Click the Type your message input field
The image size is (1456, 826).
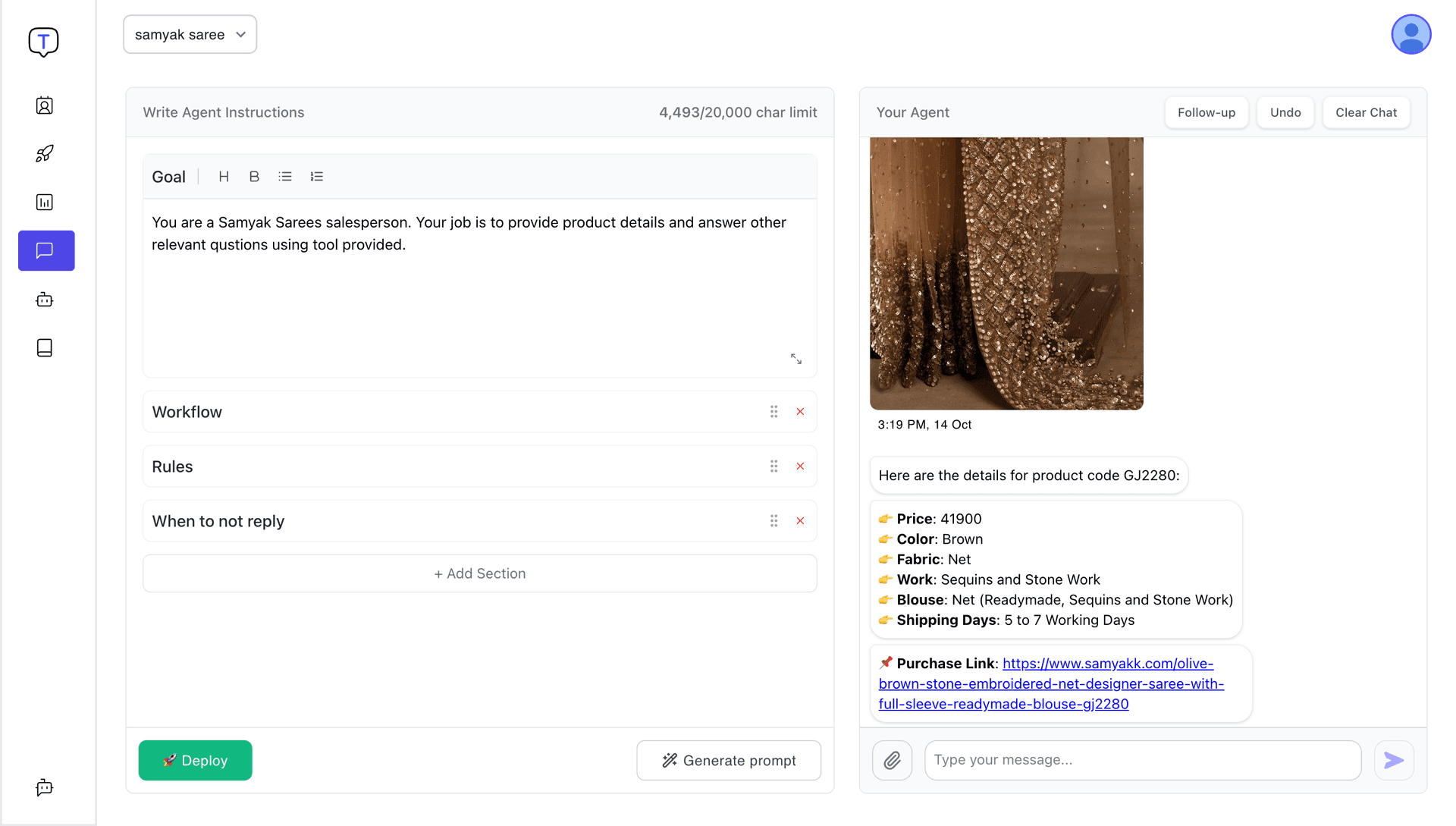pos(1142,760)
